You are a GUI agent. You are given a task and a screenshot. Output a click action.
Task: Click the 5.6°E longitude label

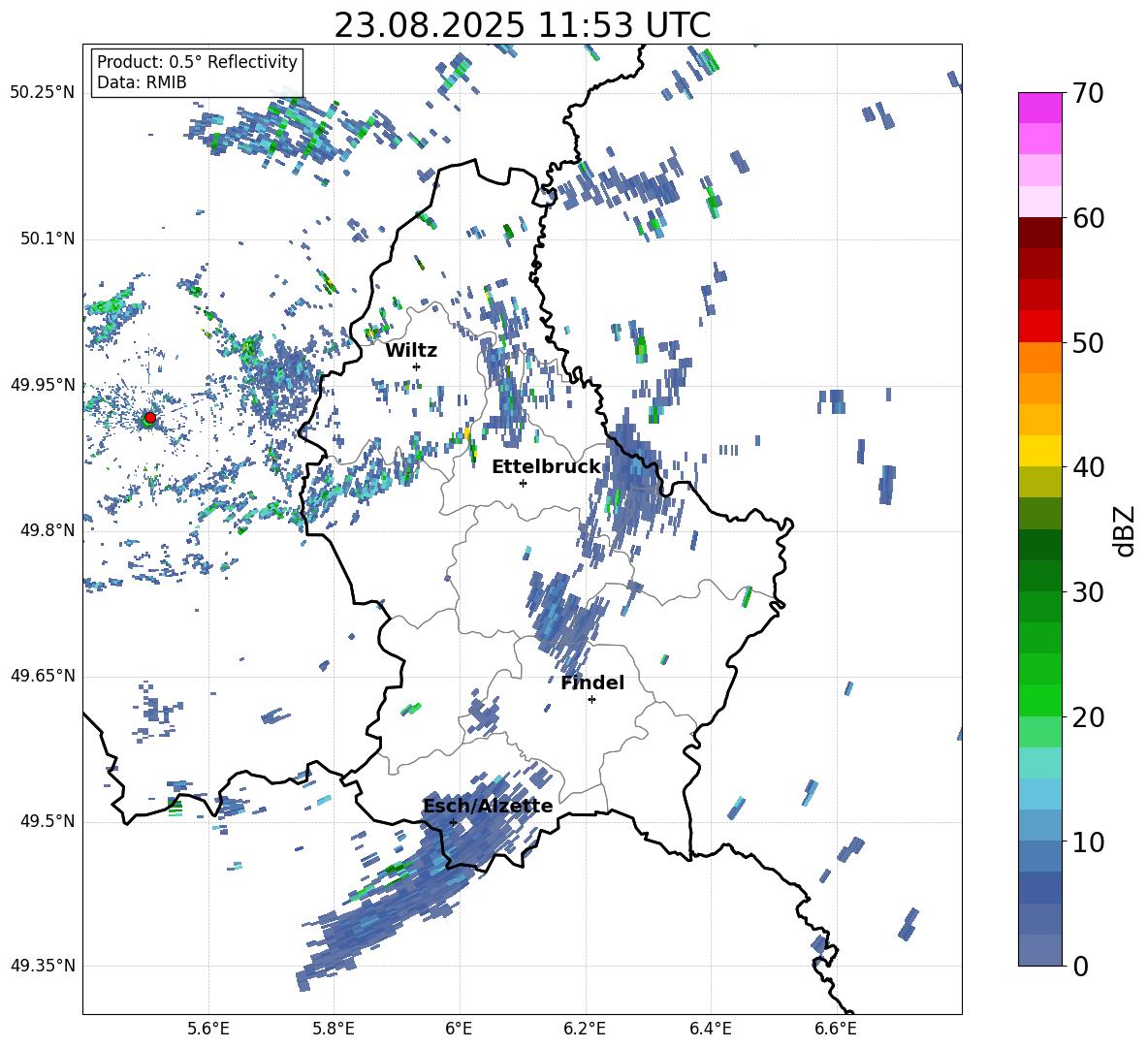pos(208,1029)
